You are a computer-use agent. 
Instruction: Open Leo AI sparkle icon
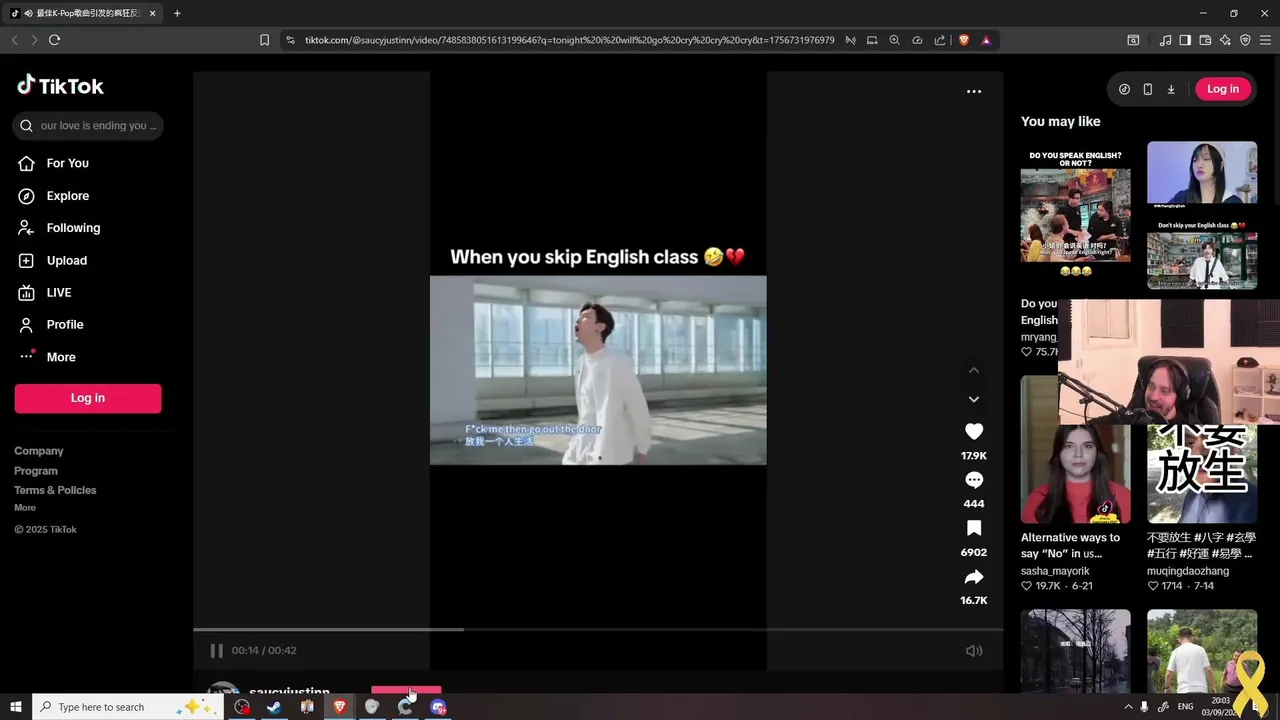[x=1225, y=40]
